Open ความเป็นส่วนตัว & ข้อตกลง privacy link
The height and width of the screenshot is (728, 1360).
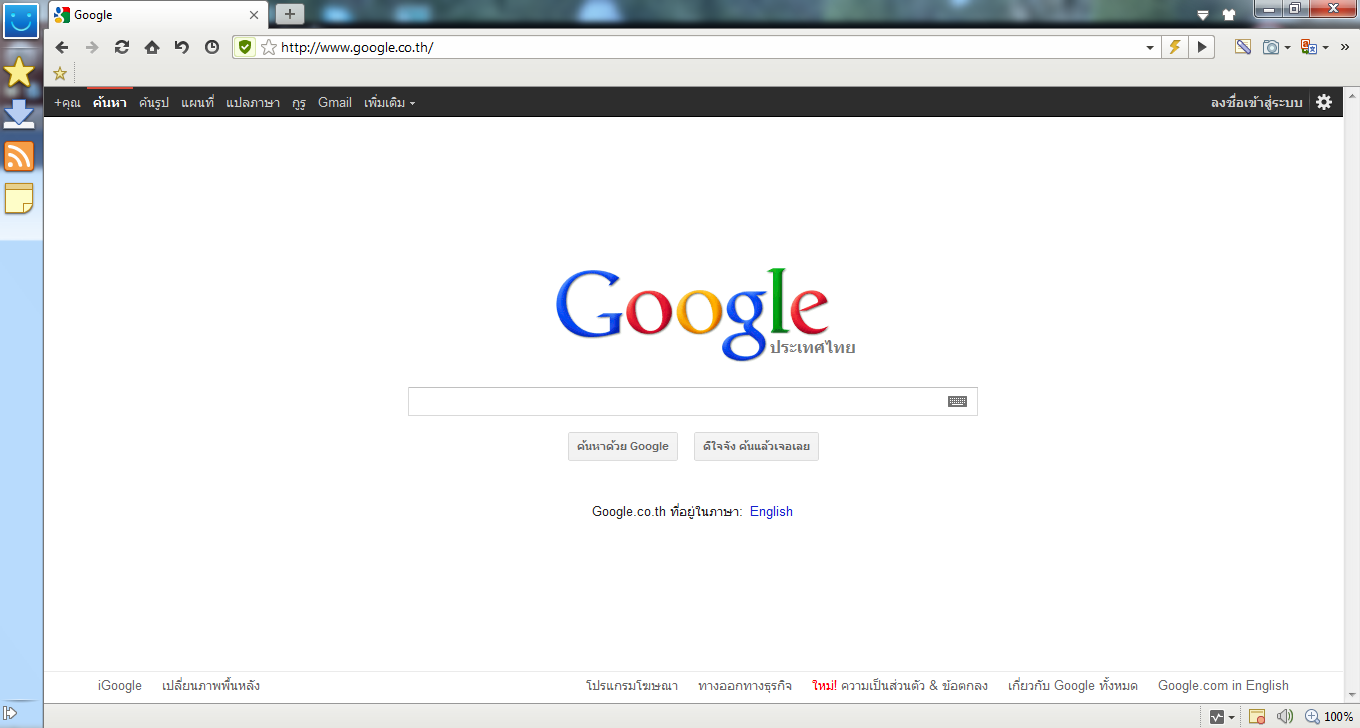(x=914, y=685)
